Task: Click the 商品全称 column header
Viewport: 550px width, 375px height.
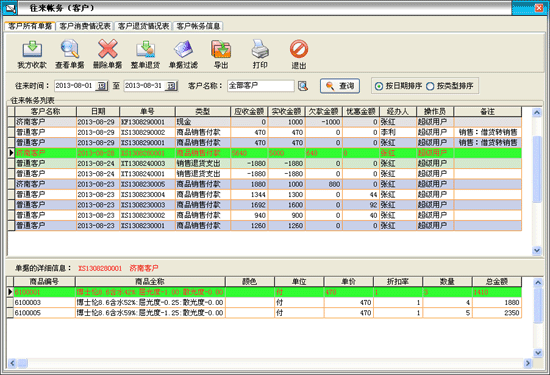Action: pos(150,281)
